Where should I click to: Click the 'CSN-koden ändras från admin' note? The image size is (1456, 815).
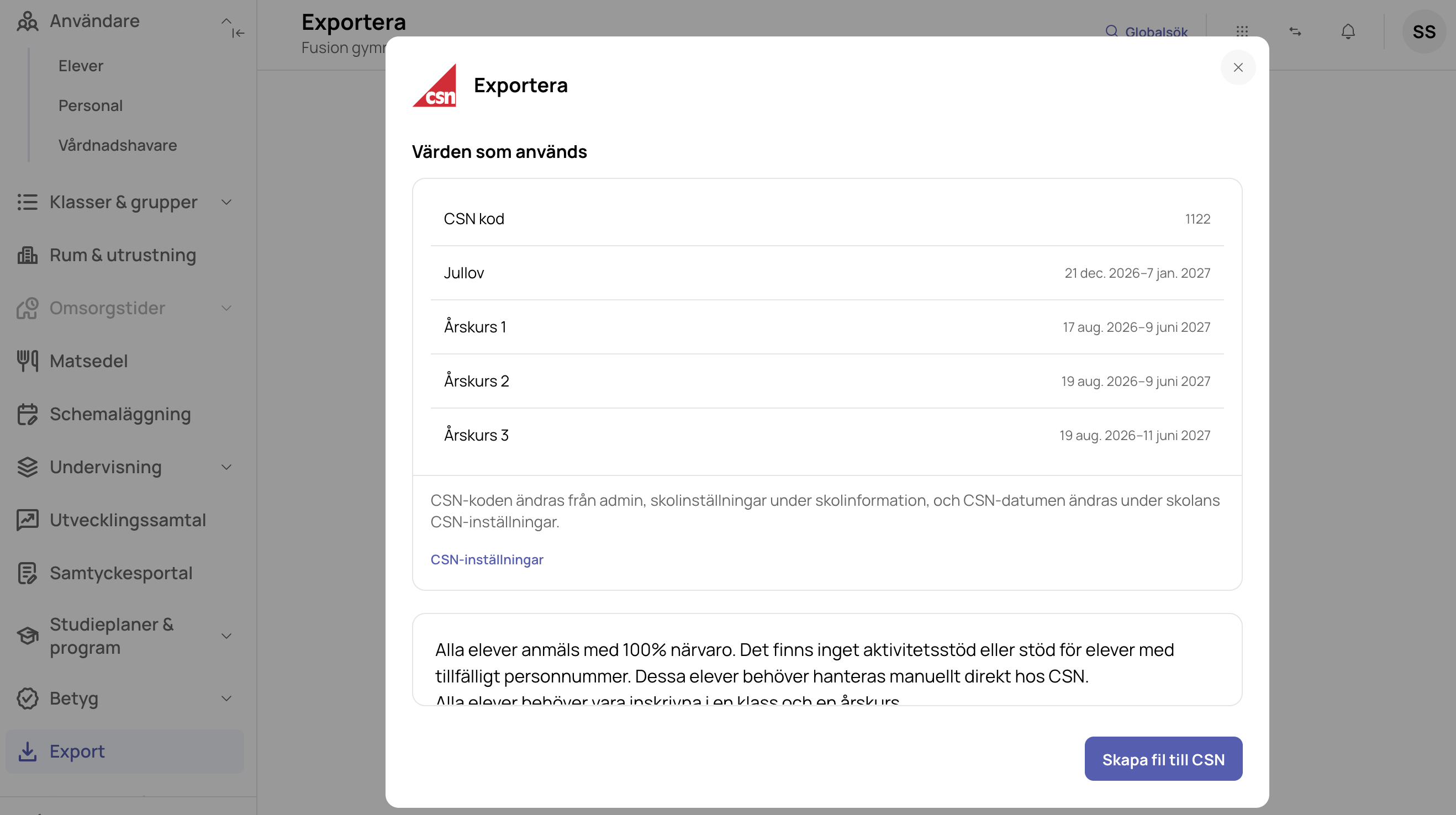(825, 511)
